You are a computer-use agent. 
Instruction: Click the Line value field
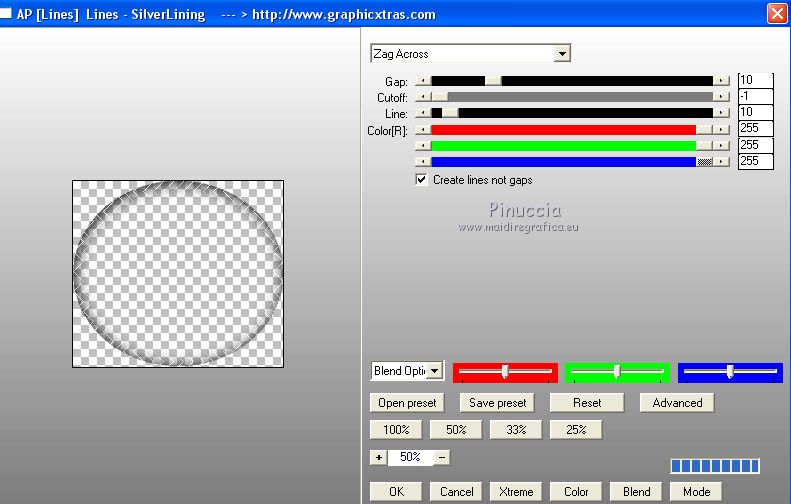755,113
